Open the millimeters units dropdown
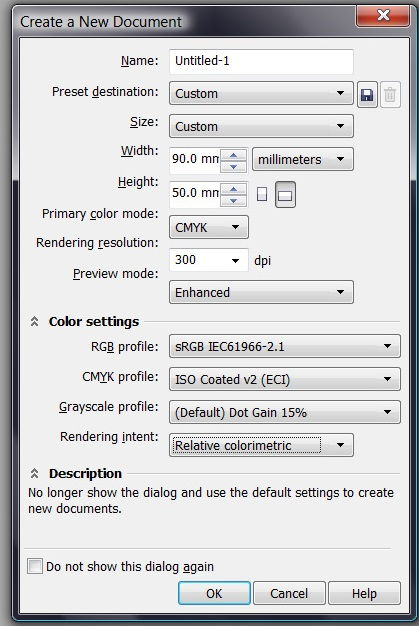Viewport: 419px width, 626px height. coord(302,159)
